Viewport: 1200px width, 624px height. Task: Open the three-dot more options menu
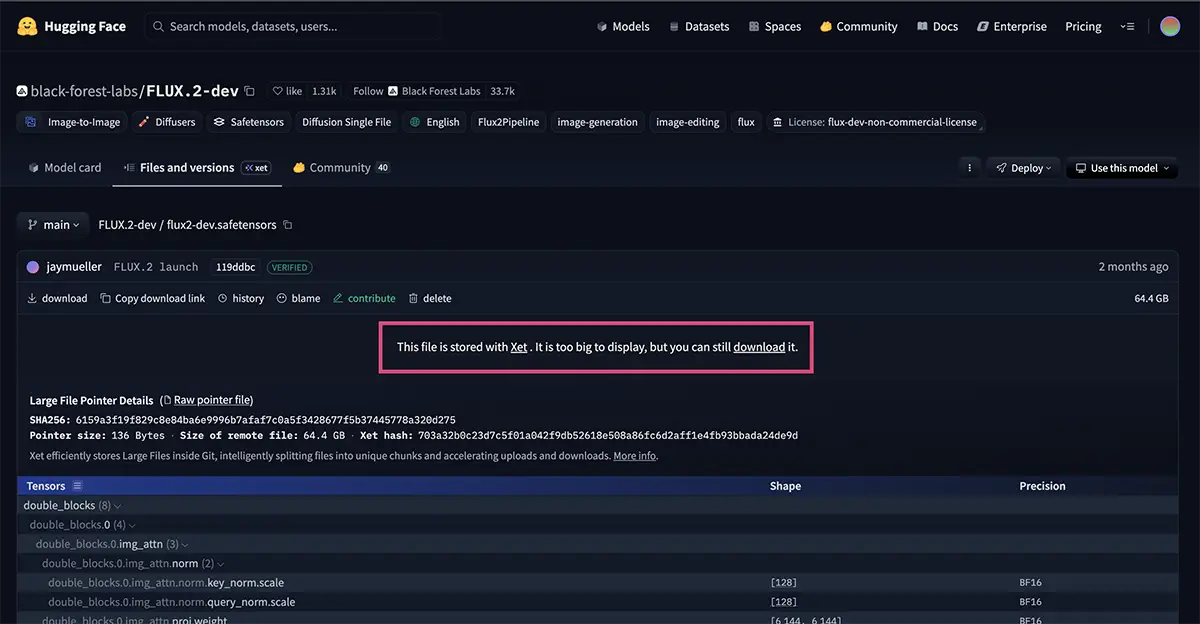pyautogui.click(x=969, y=168)
